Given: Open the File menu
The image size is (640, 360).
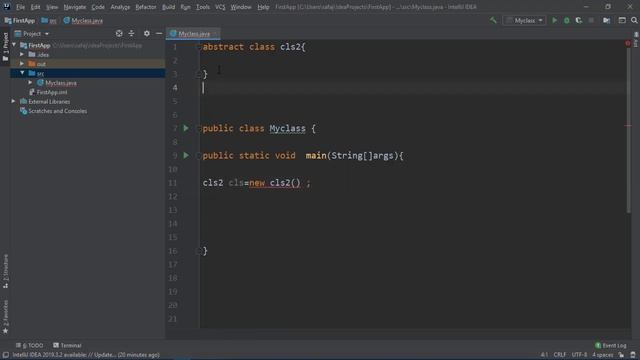Looking at the screenshot, I should tap(20, 7).
